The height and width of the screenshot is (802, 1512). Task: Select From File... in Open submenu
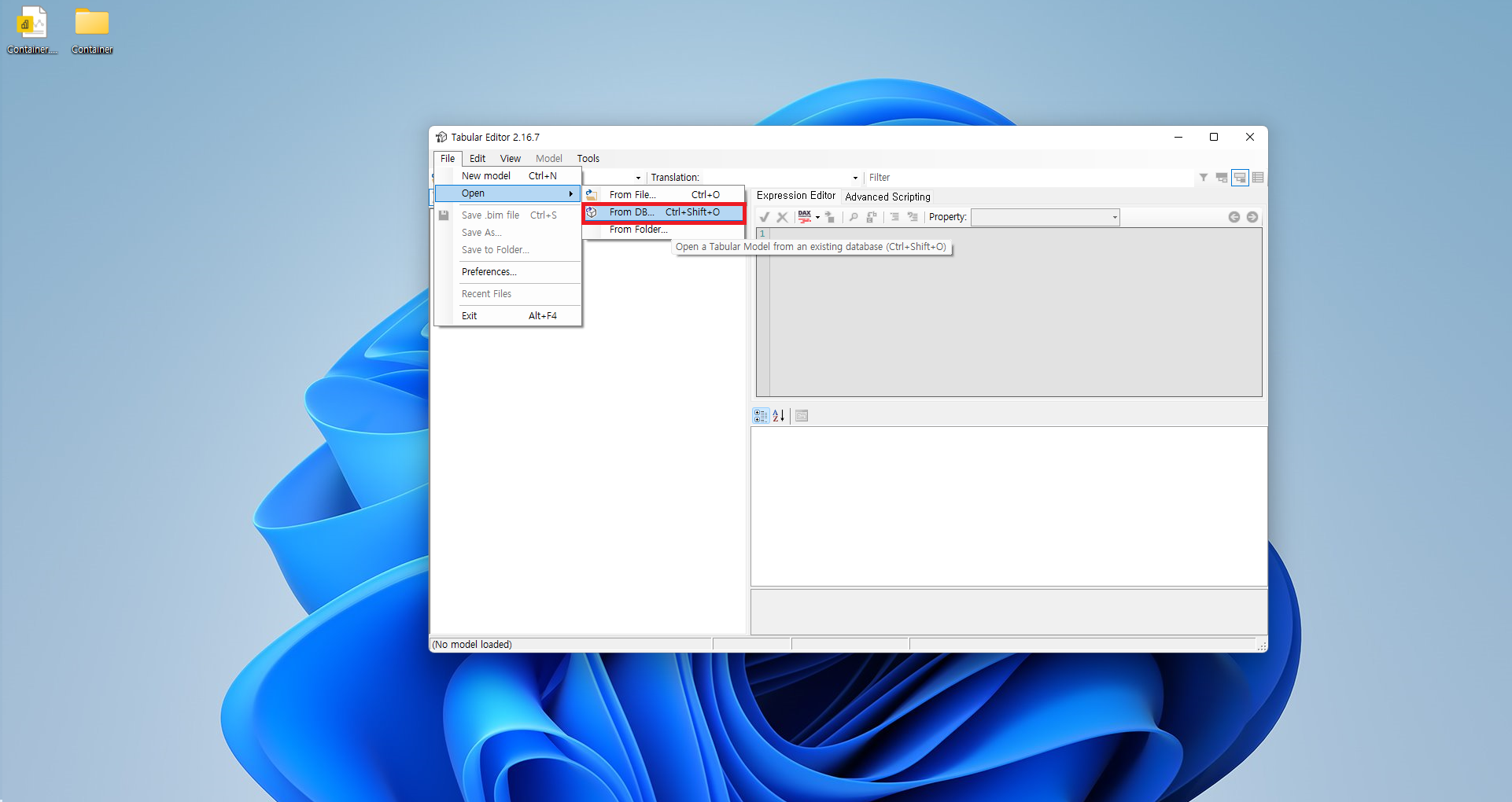click(x=664, y=194)
